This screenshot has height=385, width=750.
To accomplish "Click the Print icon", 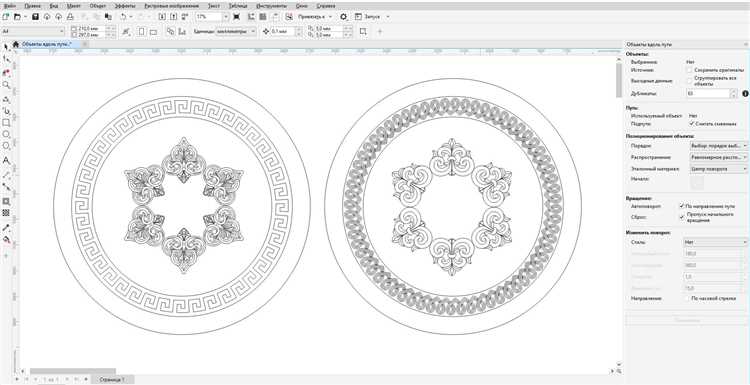I will point(70,17).
